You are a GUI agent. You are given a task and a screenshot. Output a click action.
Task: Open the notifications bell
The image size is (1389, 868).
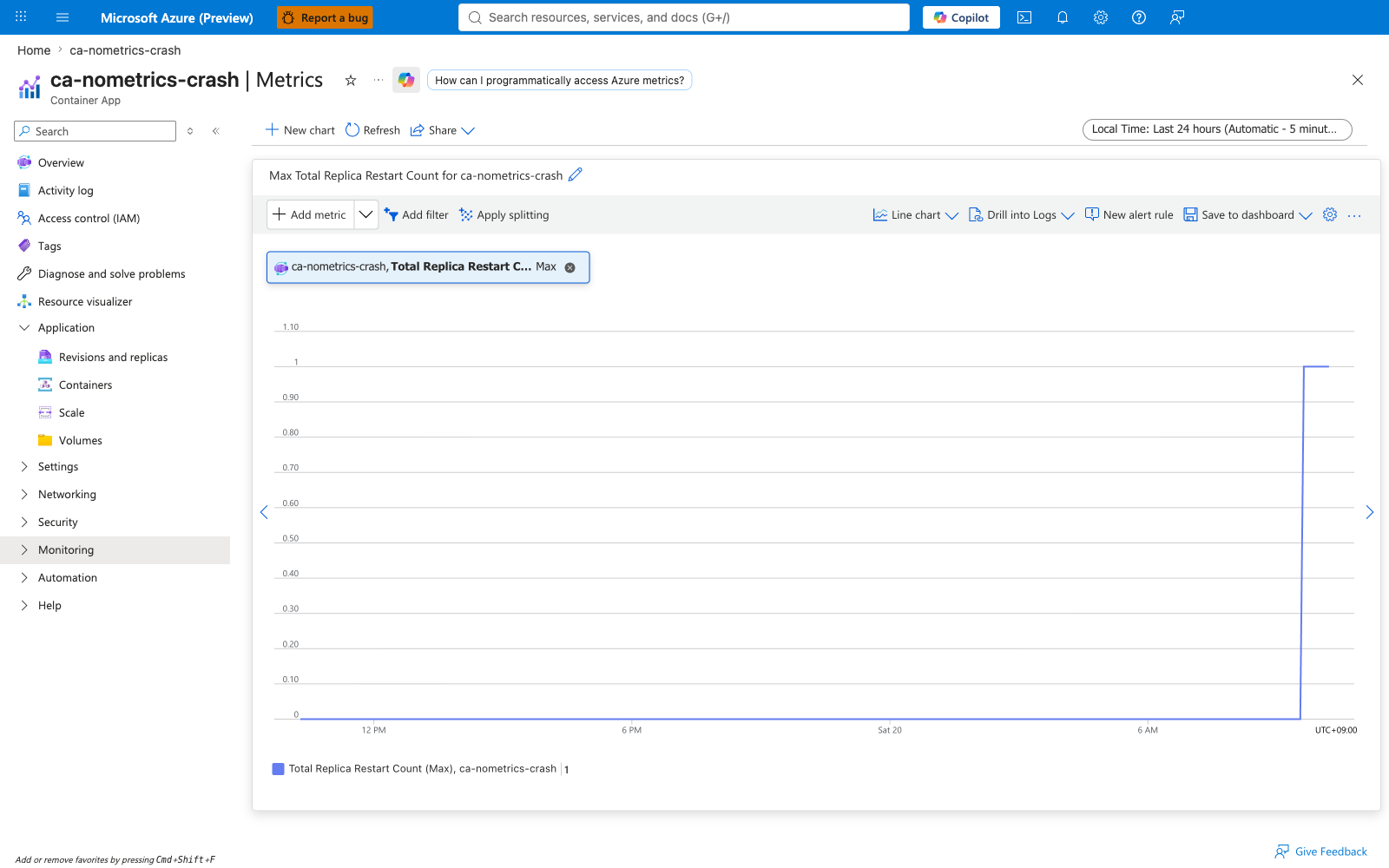(1063, 17)
